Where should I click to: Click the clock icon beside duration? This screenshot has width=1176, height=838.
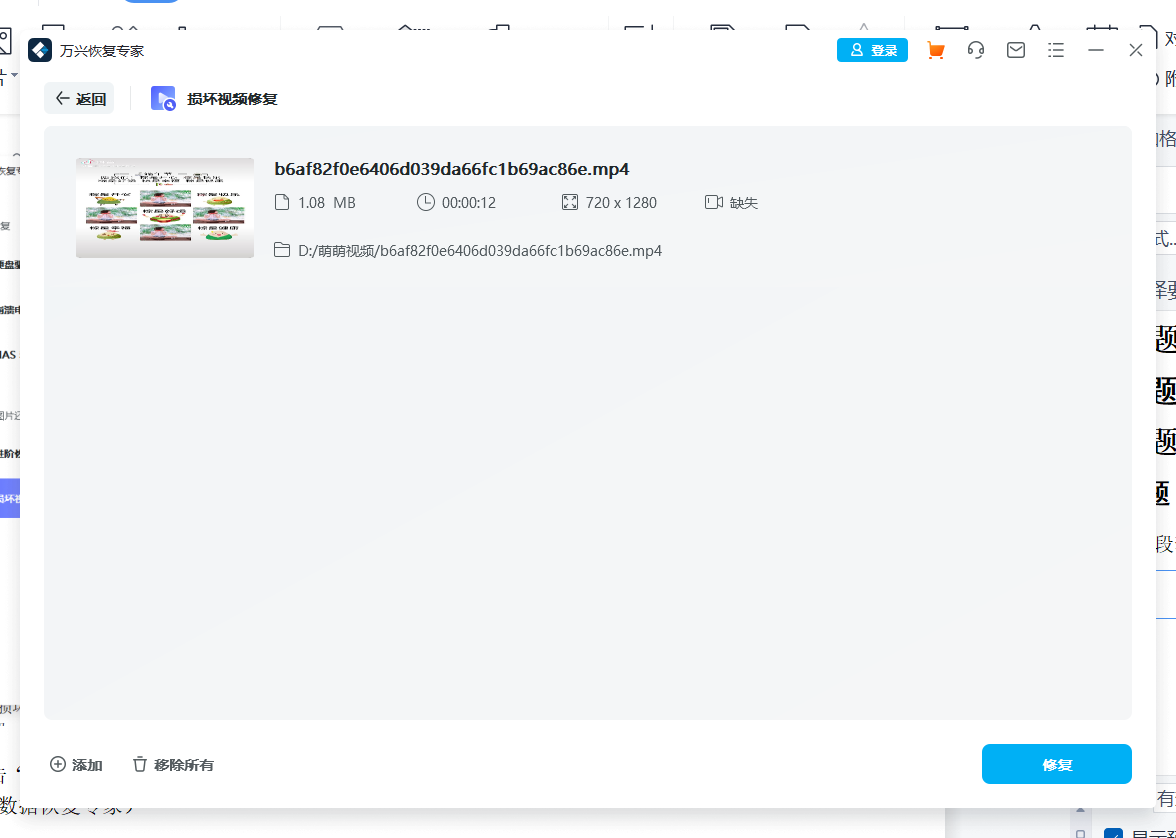[x=425, y=202]
